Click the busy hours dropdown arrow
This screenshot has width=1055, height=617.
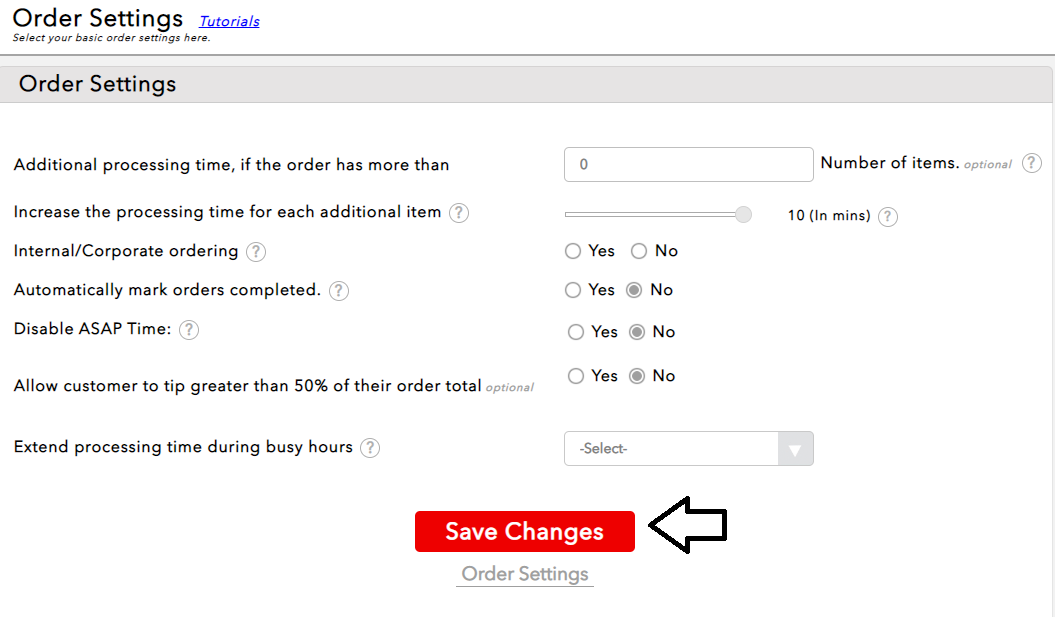click(795, 449)
